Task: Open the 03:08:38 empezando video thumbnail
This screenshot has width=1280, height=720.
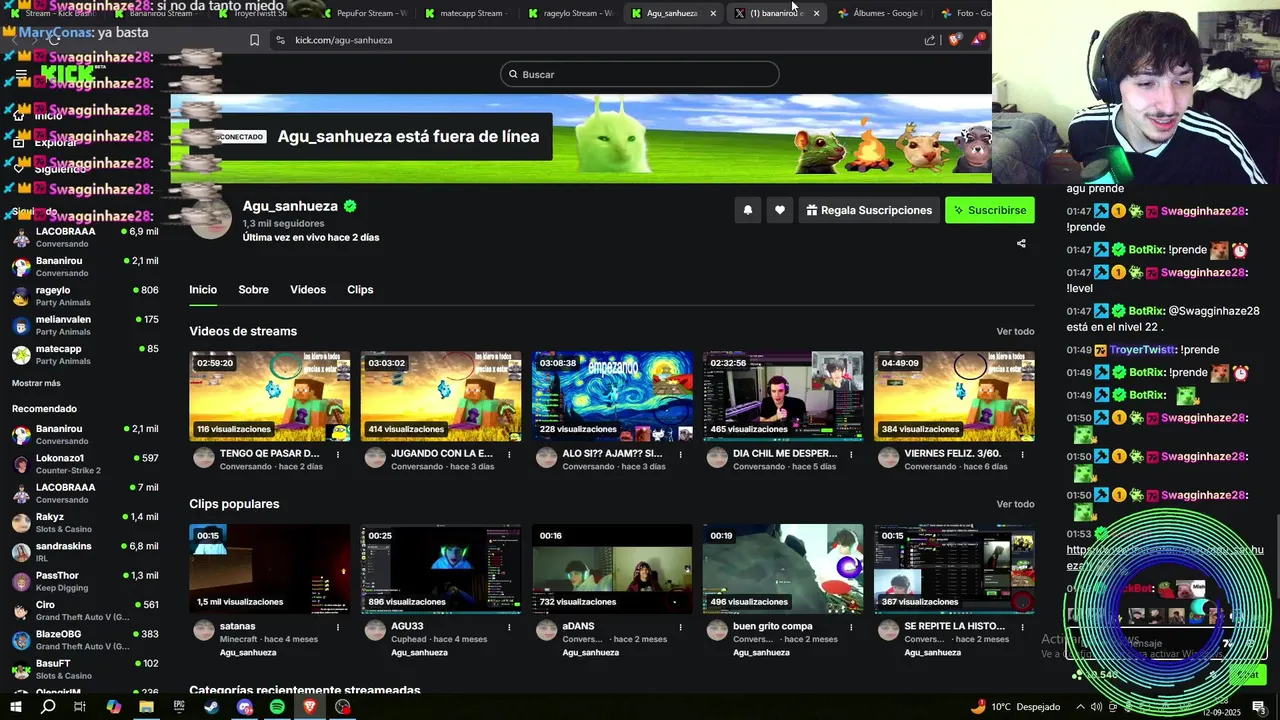Action: 612,396
